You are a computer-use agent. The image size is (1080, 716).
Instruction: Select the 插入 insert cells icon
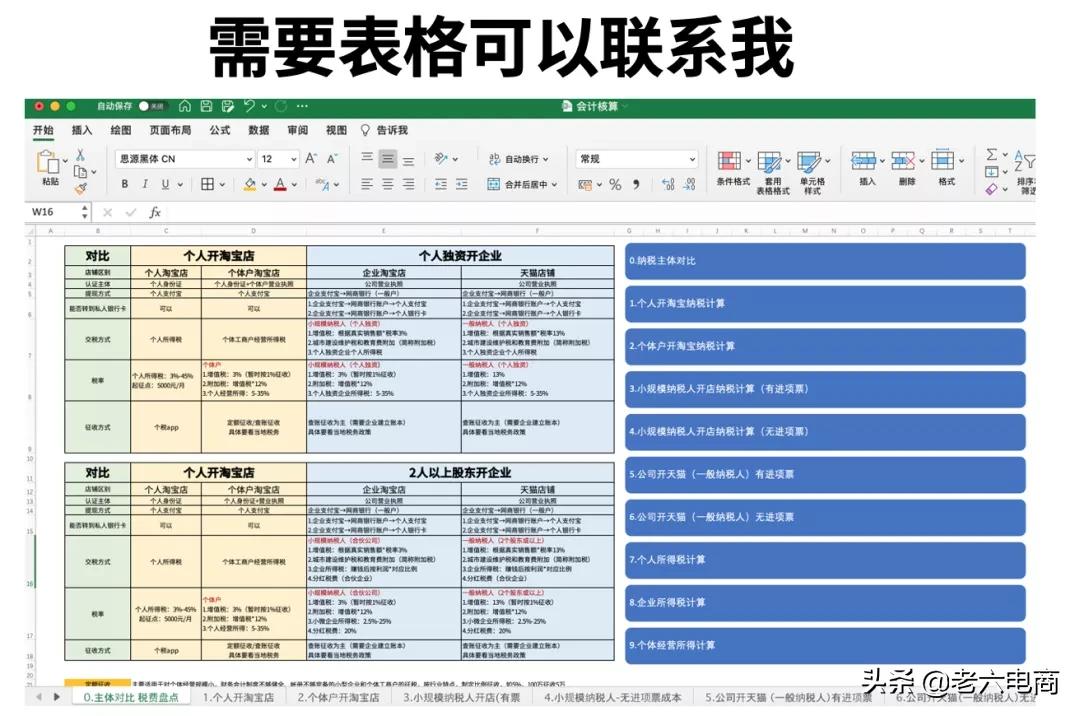click(x=866, y=162)
